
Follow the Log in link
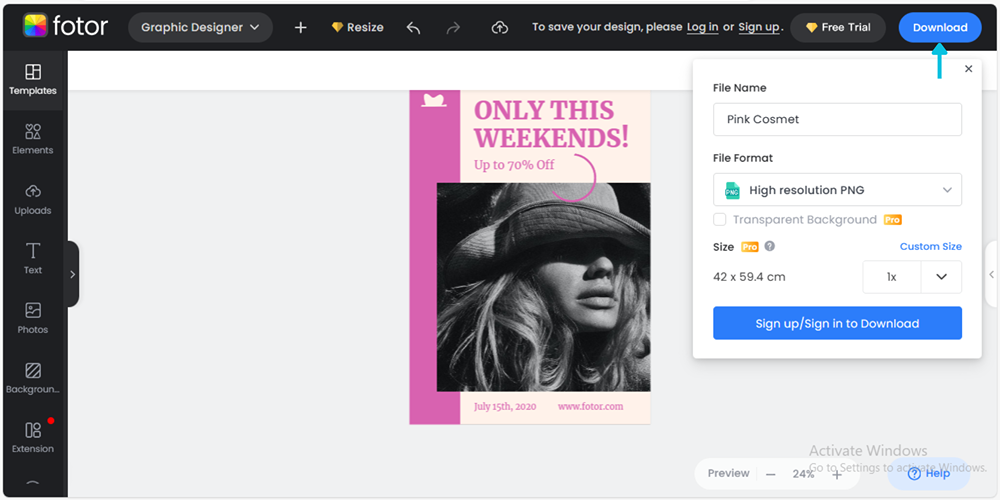pos(702,28)
